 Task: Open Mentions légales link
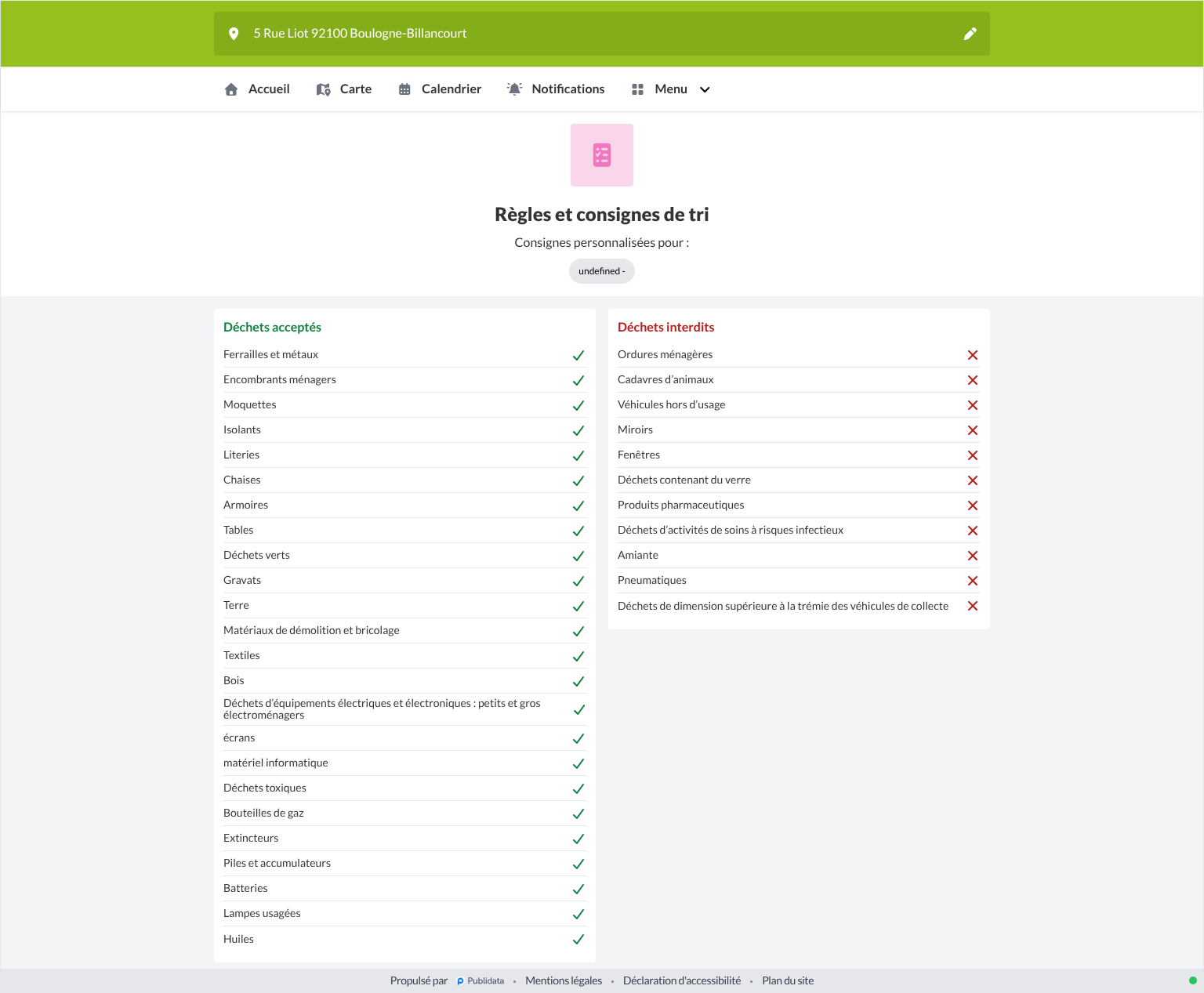pyautogui.click(x=564, y=980)
